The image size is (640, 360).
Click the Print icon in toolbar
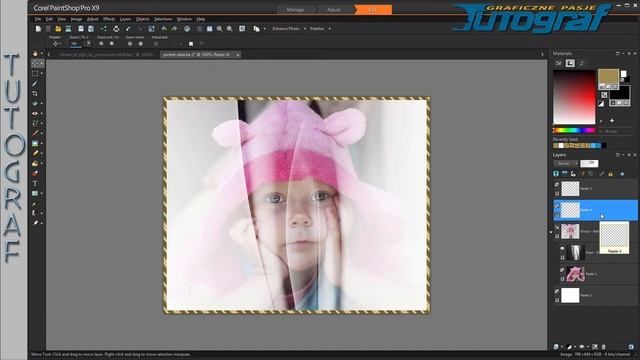116,29
